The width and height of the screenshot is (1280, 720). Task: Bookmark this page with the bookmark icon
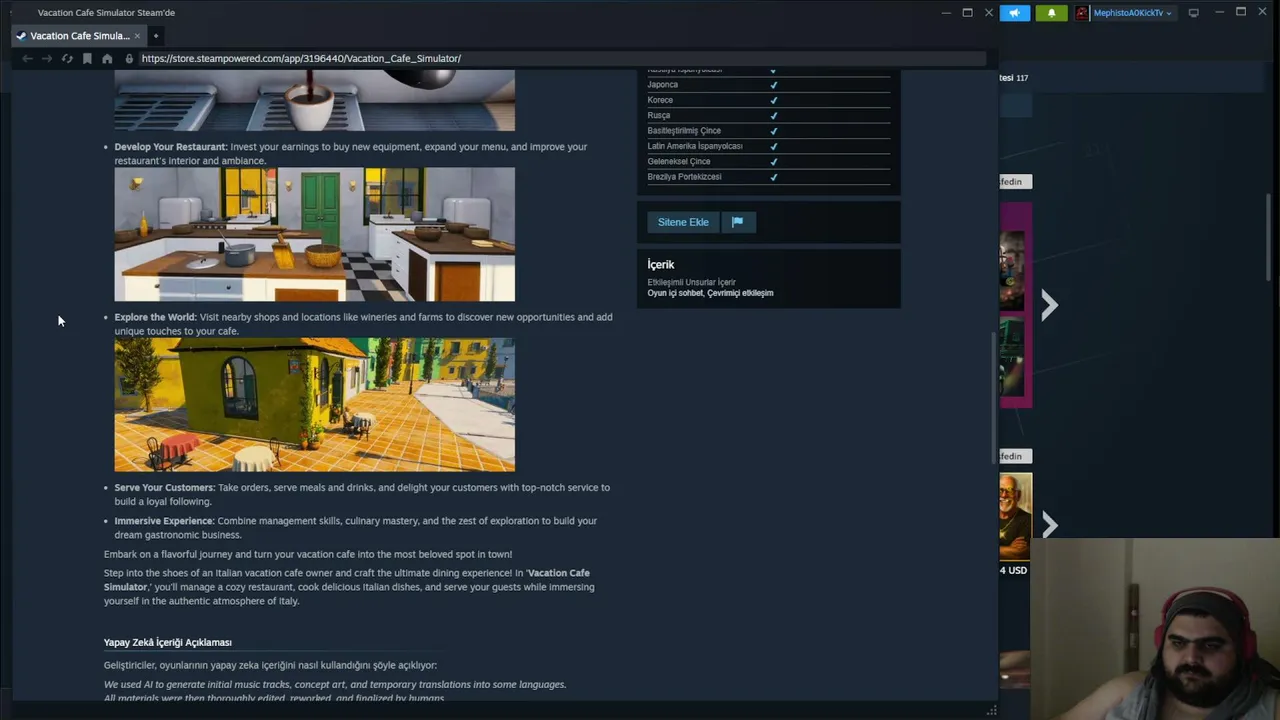[87, 59]
